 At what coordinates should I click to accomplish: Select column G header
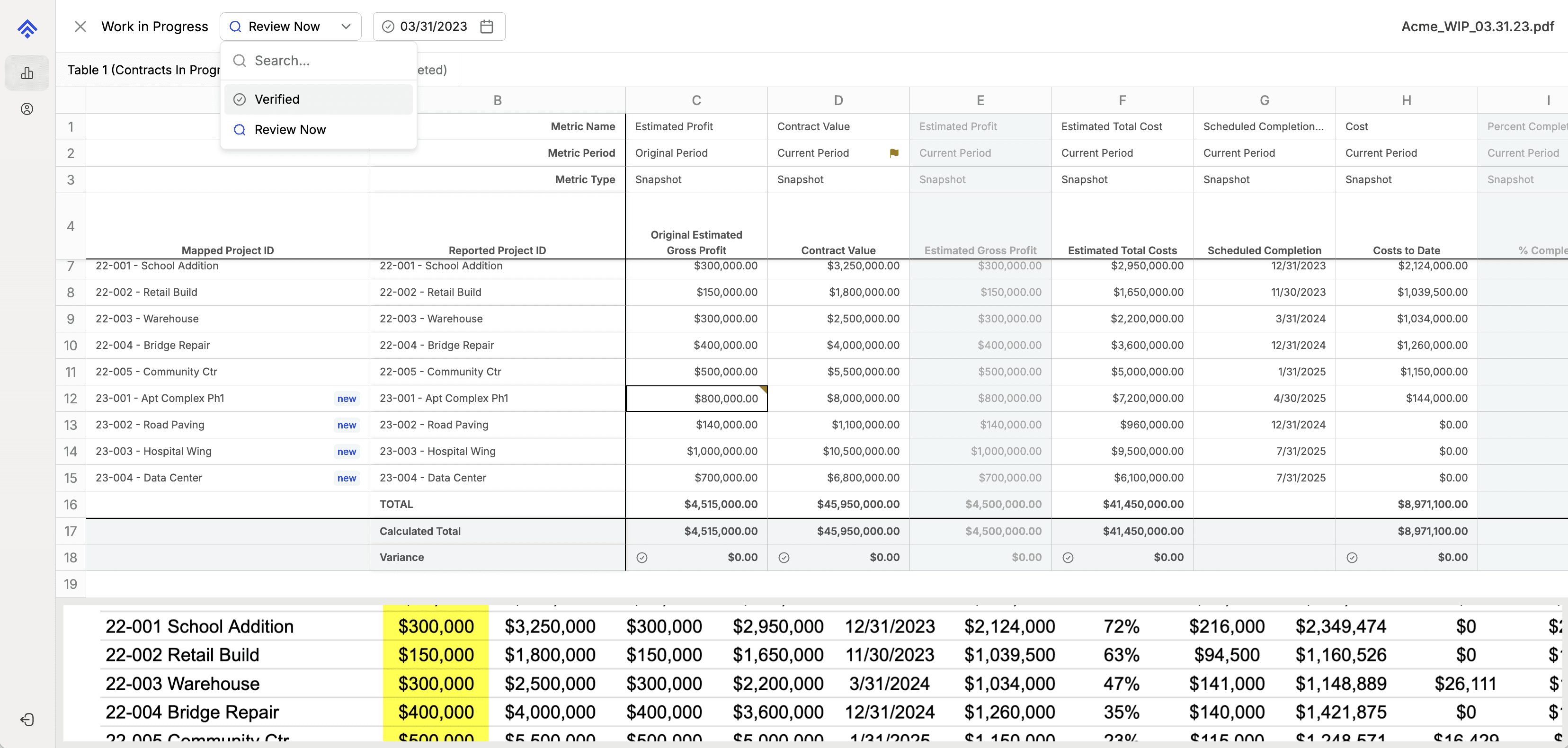point(1264,100)
